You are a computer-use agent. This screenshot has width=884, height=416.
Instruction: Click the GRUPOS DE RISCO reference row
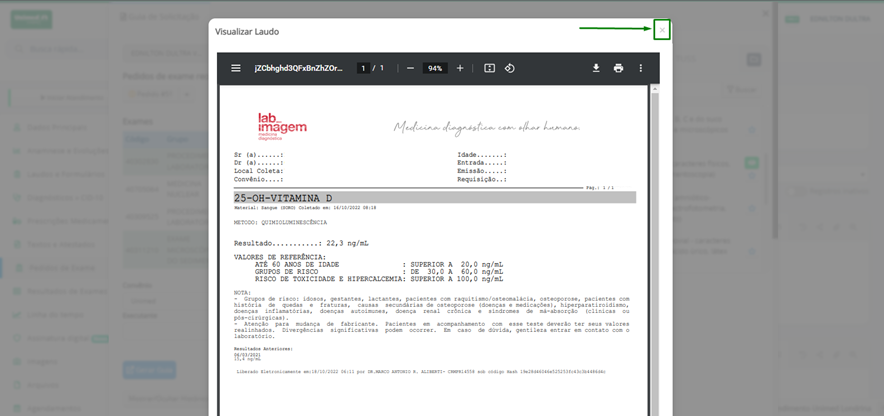click(379, 272)
